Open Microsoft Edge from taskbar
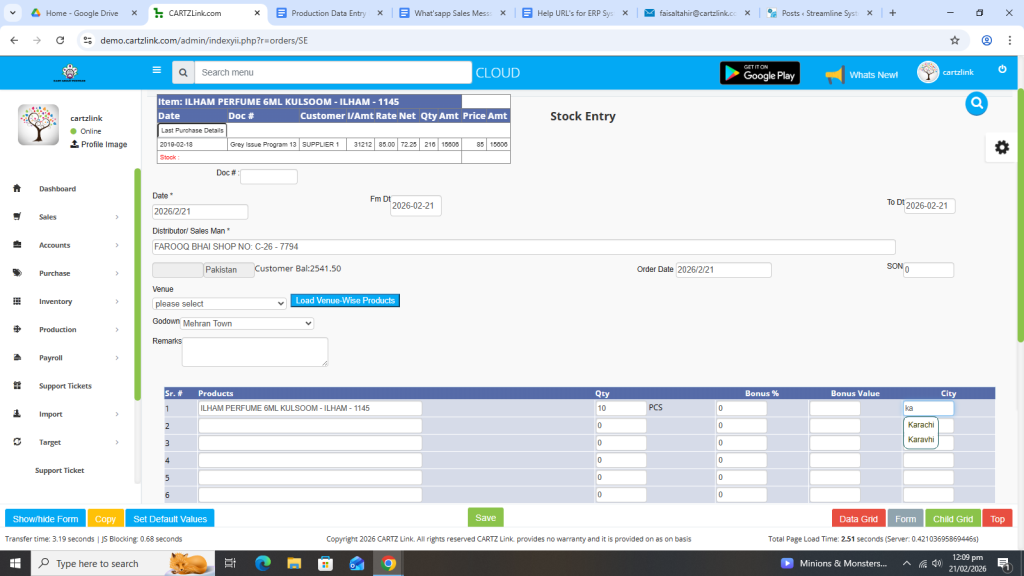1024x576 pixels. coord(263,563)
